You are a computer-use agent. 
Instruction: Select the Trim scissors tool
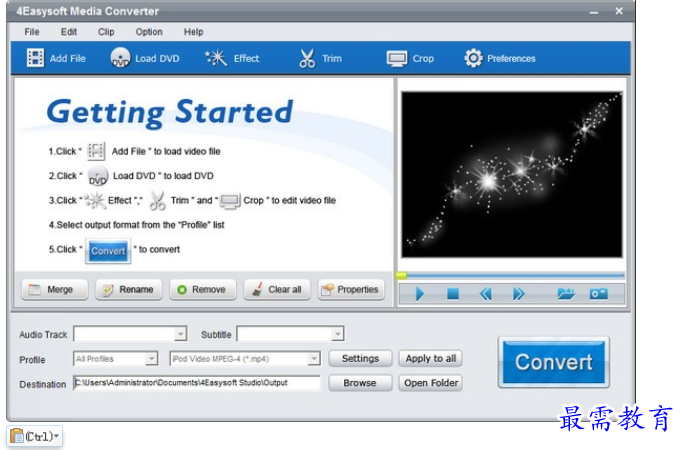click(307, 58)
